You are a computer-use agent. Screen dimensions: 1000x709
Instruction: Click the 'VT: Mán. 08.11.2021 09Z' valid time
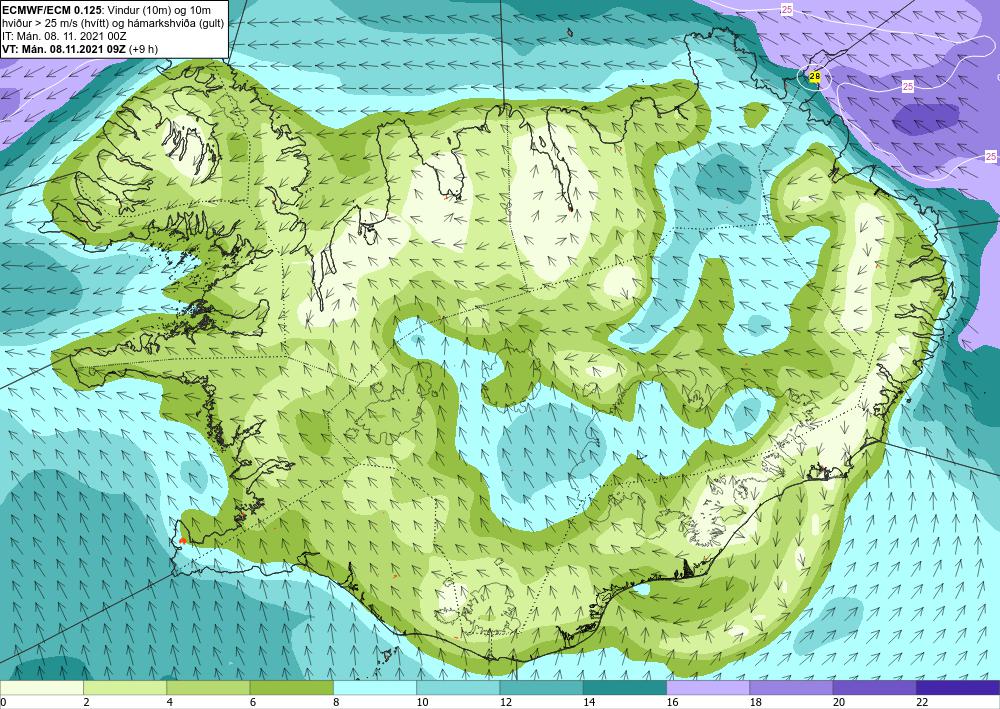(64, 48)
